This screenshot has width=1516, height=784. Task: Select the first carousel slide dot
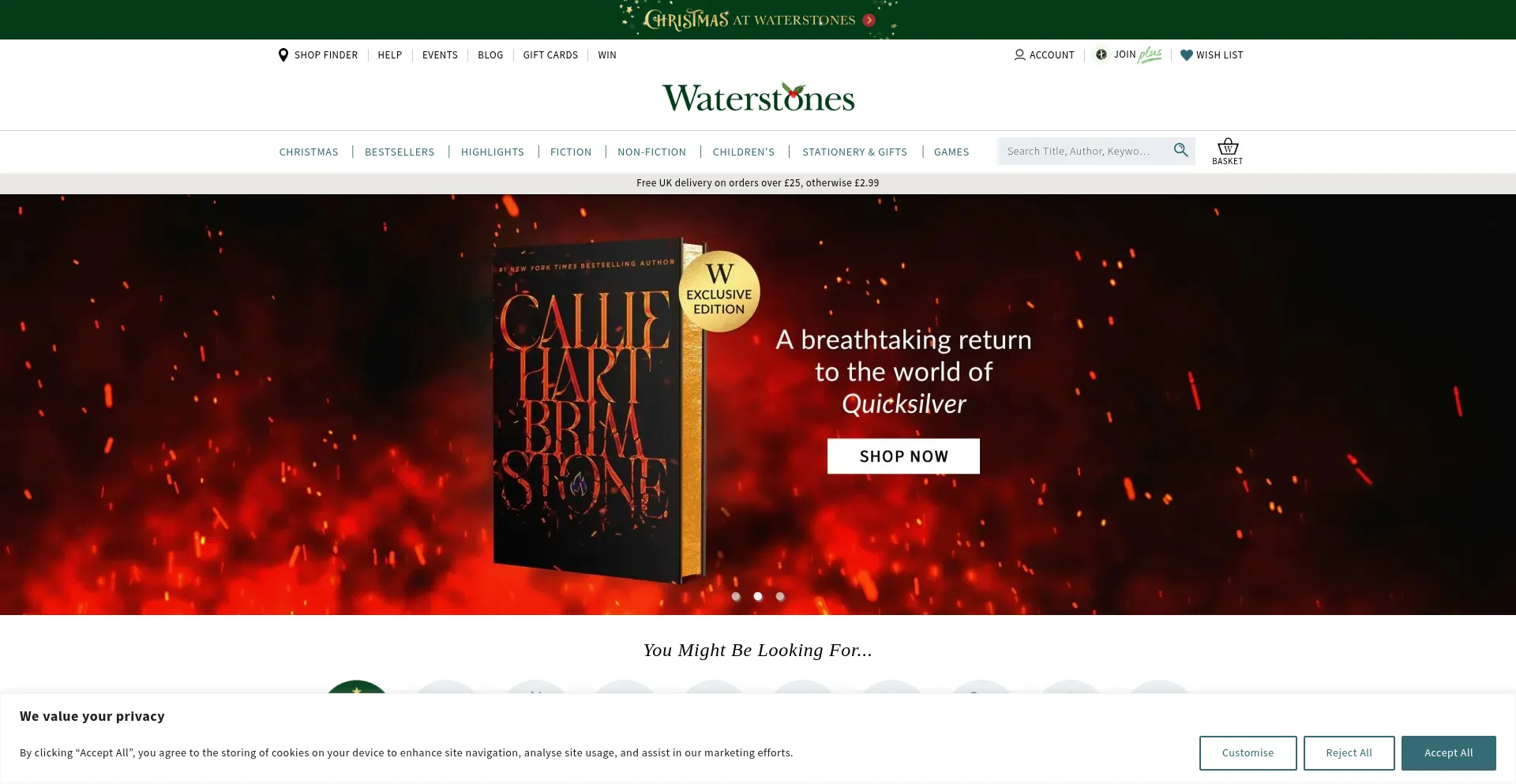[x=736, y=597]
